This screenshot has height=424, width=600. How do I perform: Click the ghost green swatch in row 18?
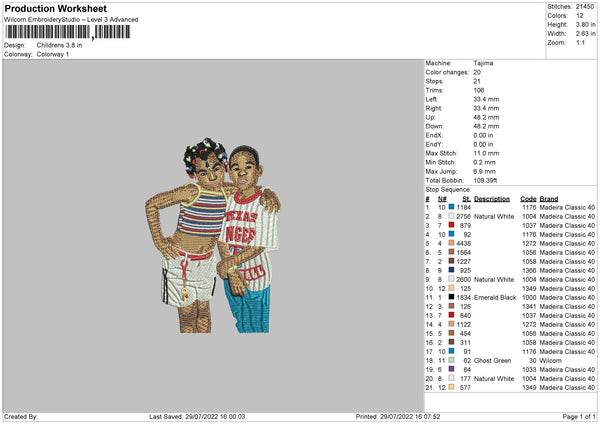[x=452, y=360]
